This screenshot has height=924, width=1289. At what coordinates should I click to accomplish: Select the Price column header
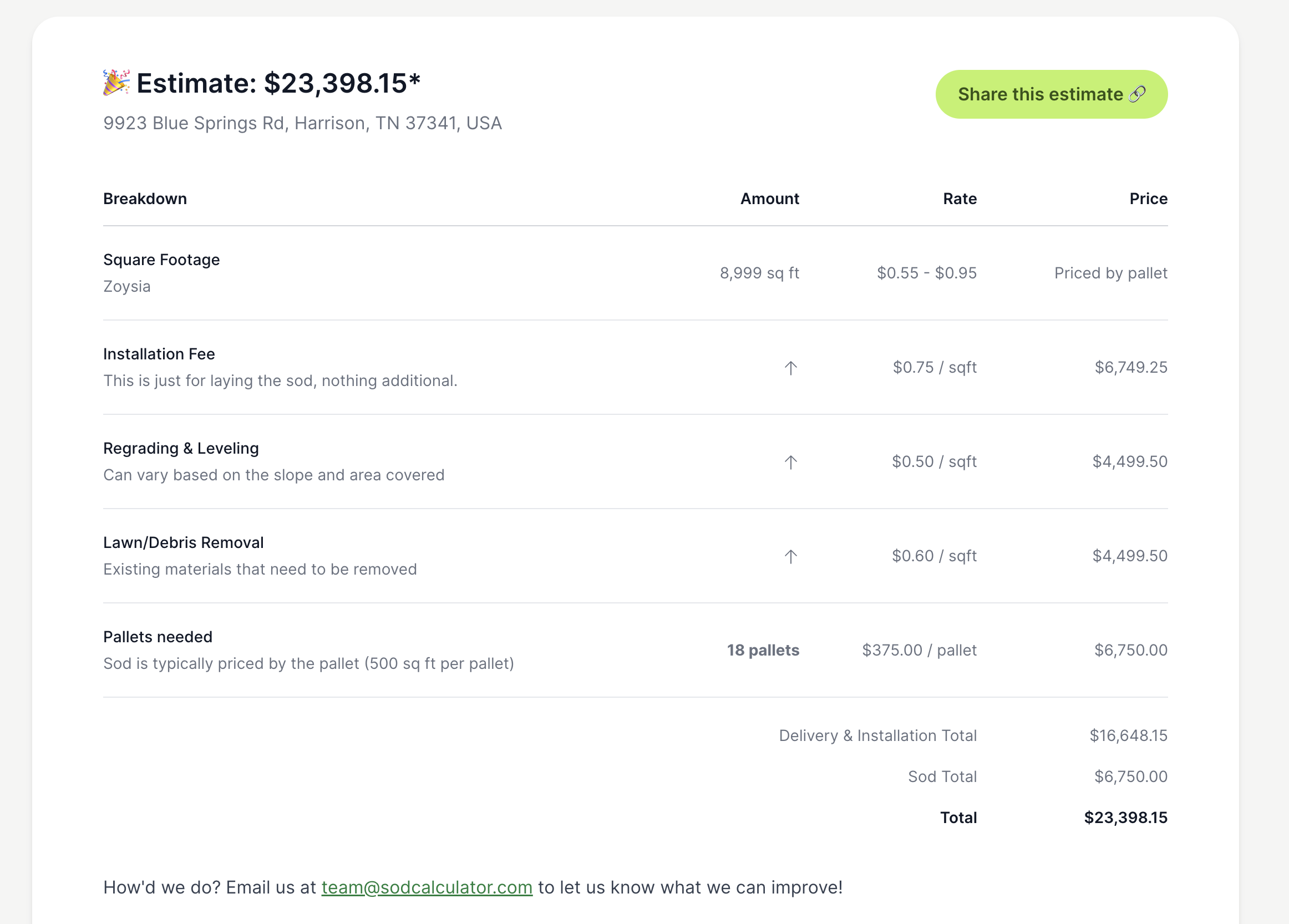(x=1148, y=199)
